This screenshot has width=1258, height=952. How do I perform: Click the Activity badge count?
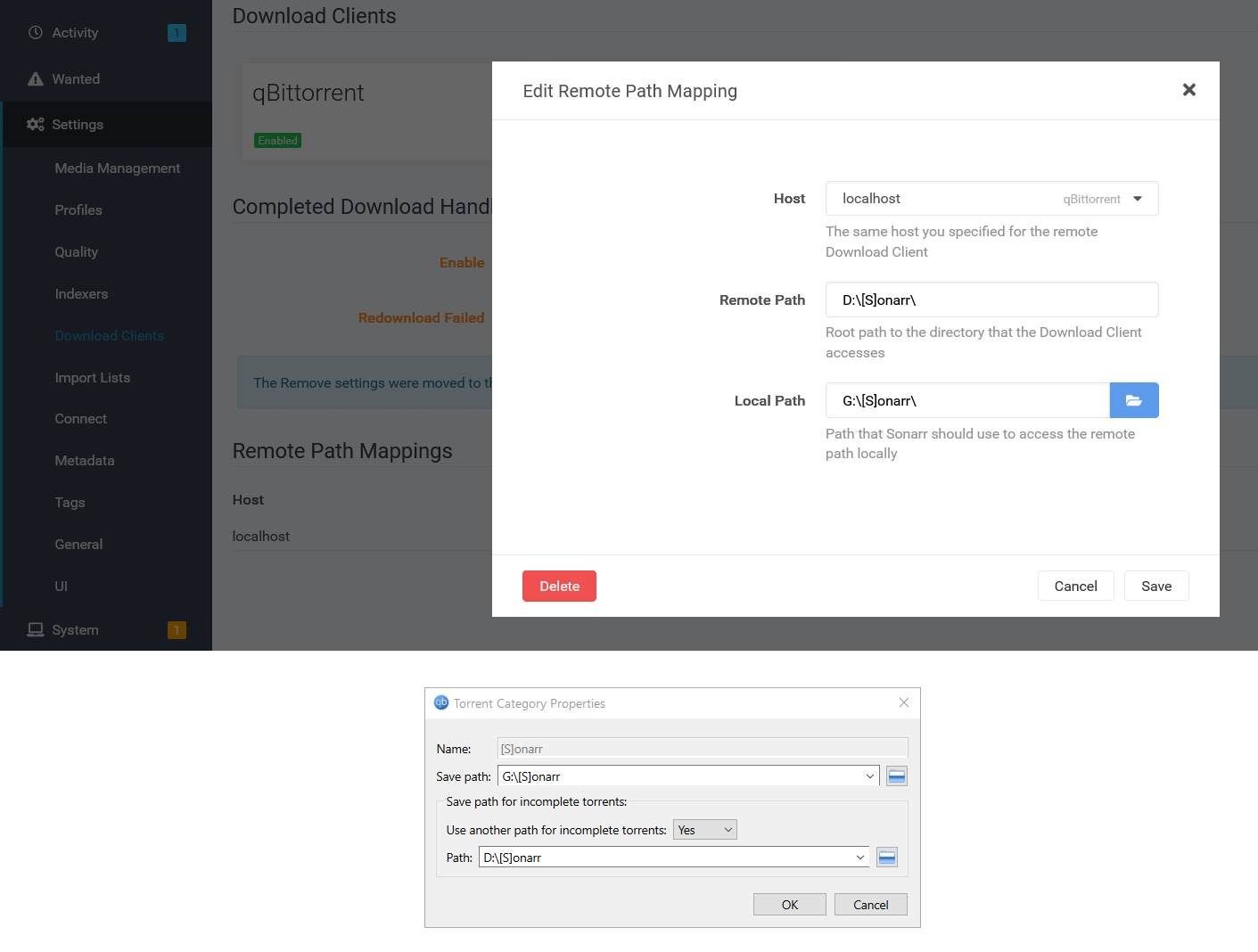point(177,33)
